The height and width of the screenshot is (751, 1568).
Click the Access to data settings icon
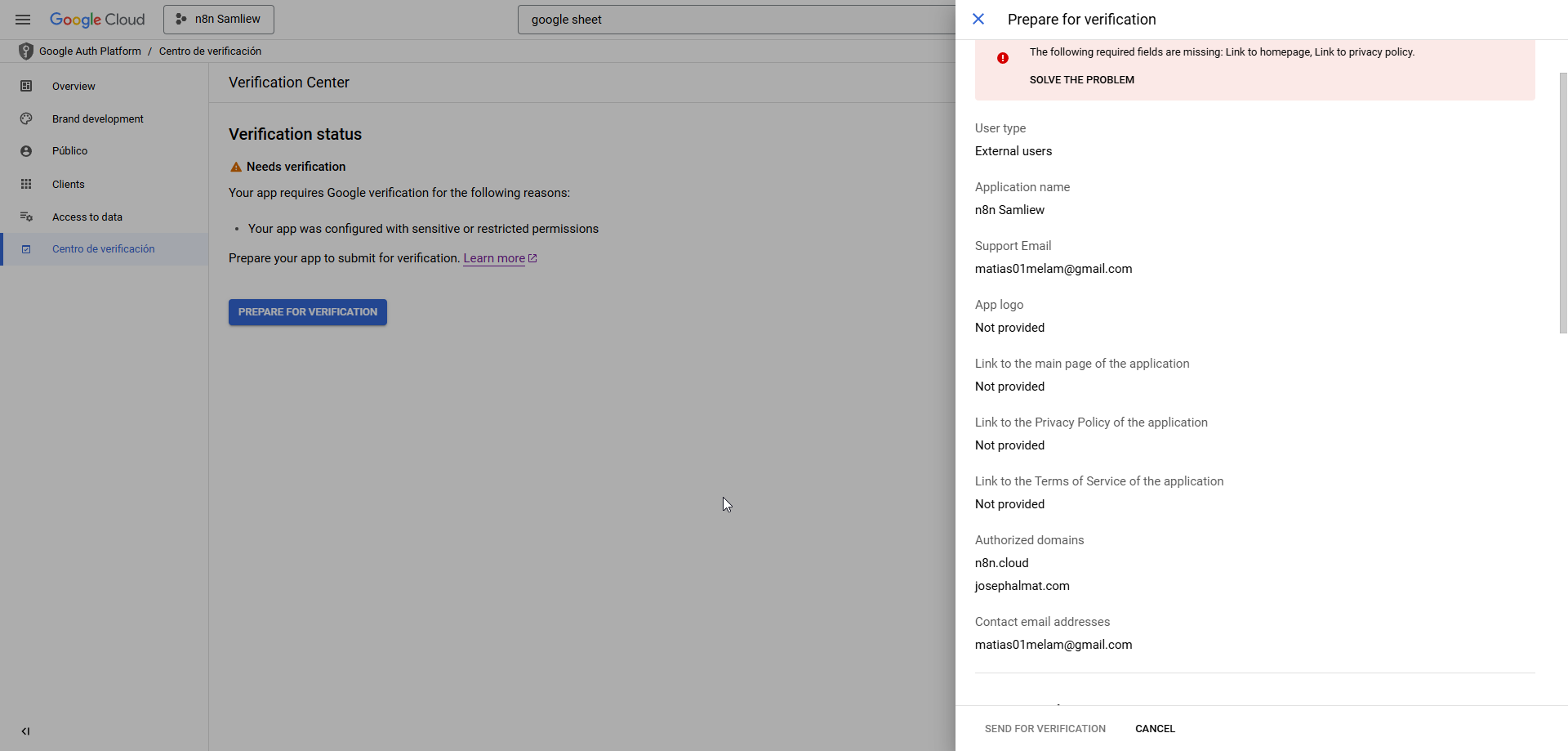26,217
